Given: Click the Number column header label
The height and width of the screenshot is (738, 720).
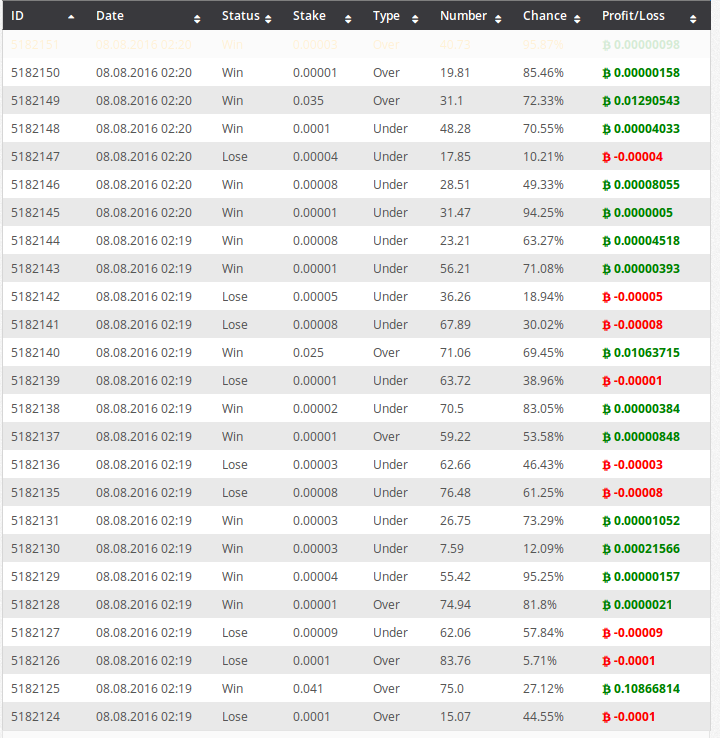Looking at the screenshot, I should pos(464,16).
